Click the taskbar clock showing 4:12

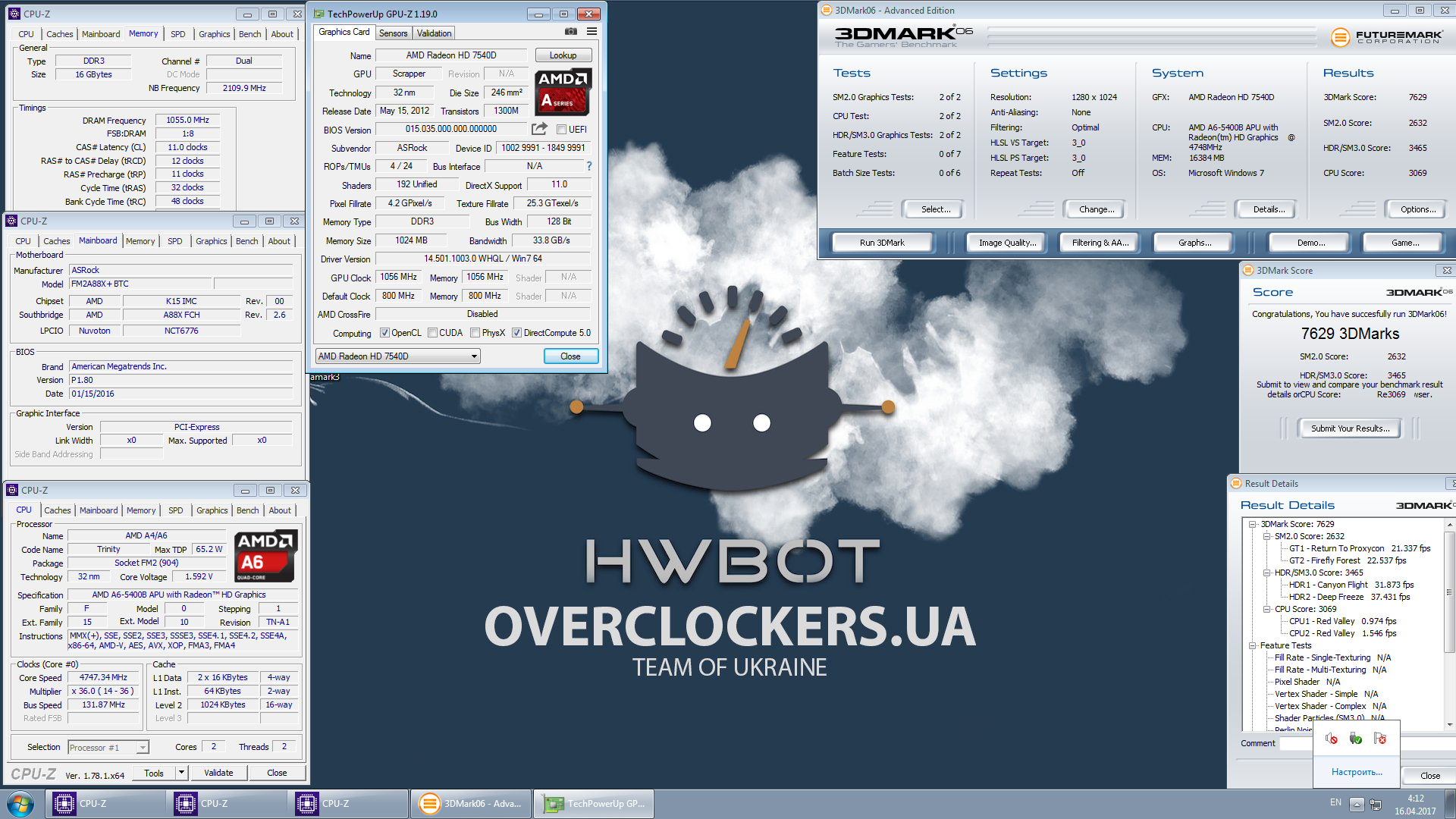click(x=1415, y=804)
